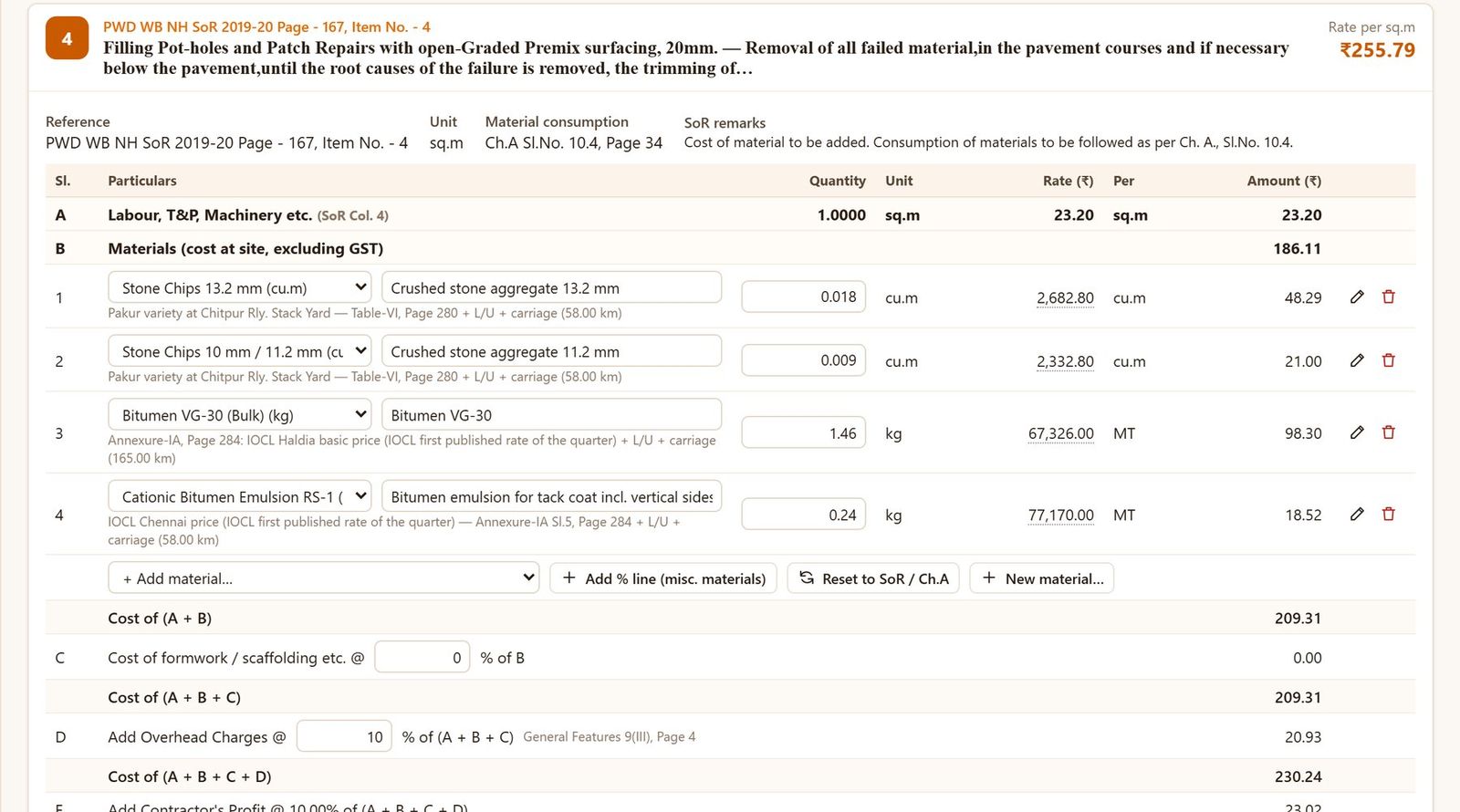Image resolution: width=1460 pixels, height=812 pixels.
Task: Open the Cationic Bitumen Emulsion RS-1 dropdown
Action: (240, 496)
